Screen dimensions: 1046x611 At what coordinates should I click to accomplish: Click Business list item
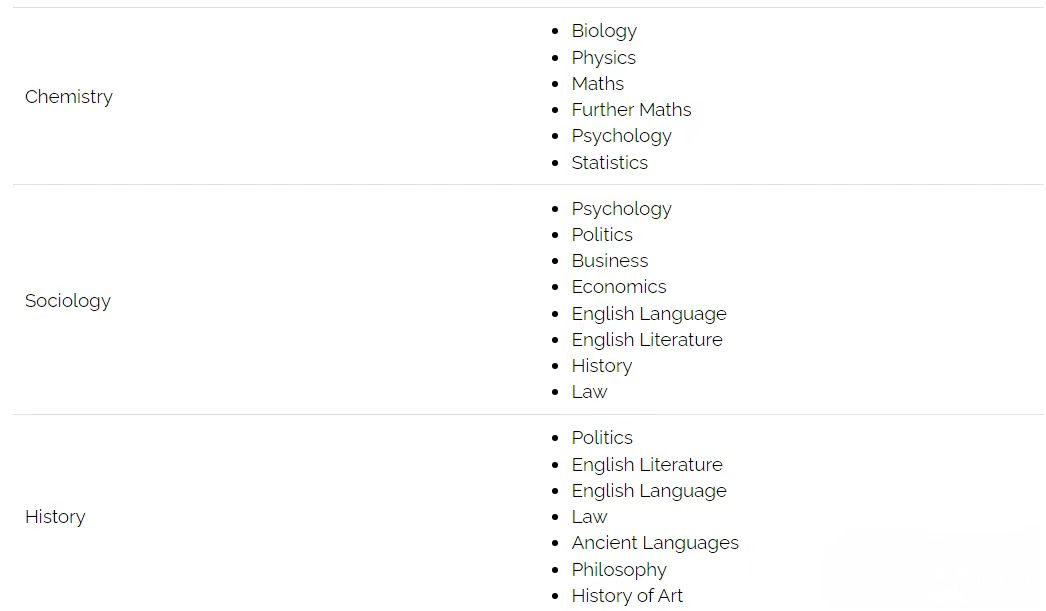click(x=610, y=261)
